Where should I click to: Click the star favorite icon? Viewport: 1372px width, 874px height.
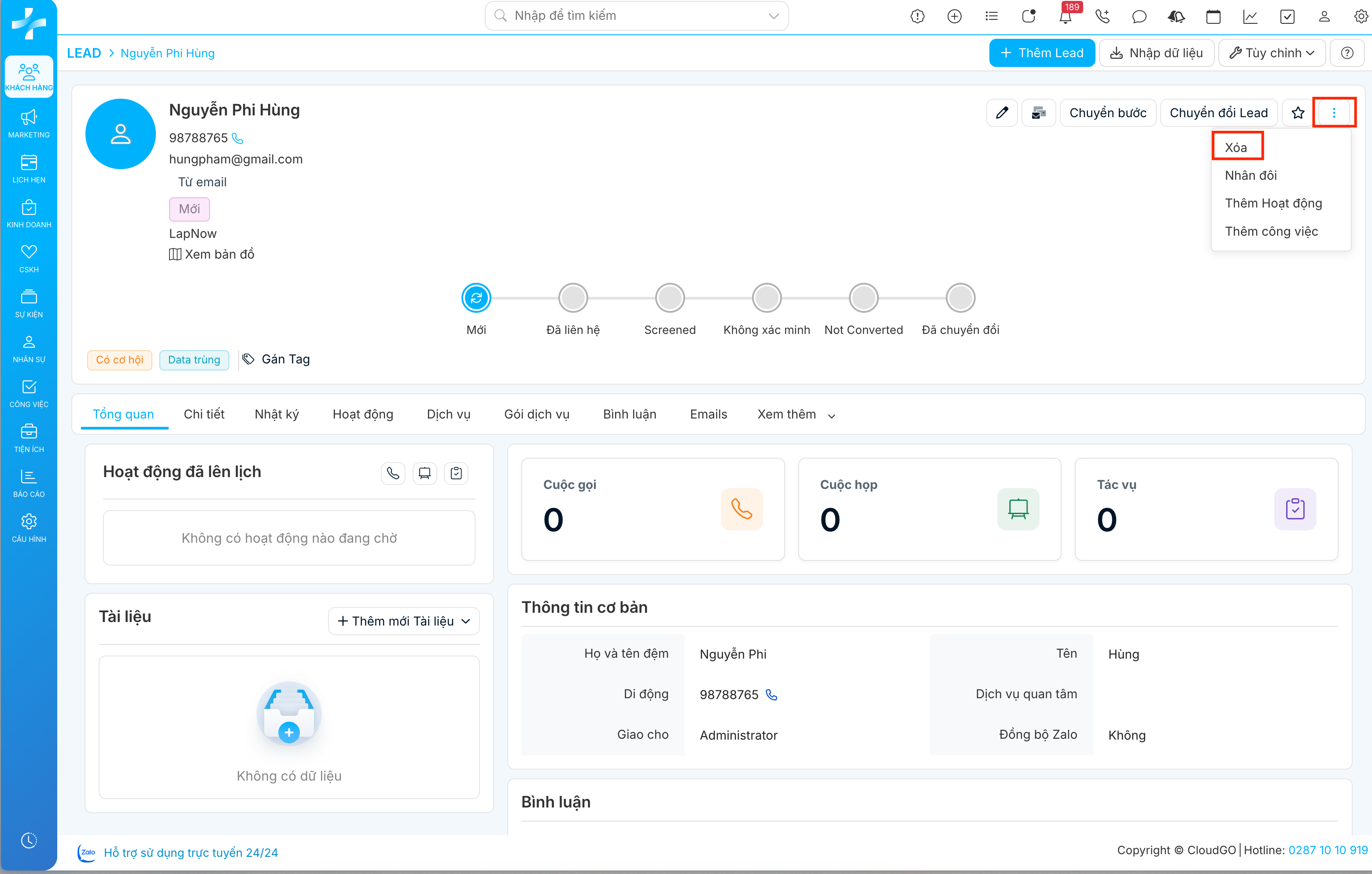coord(1297,113)
